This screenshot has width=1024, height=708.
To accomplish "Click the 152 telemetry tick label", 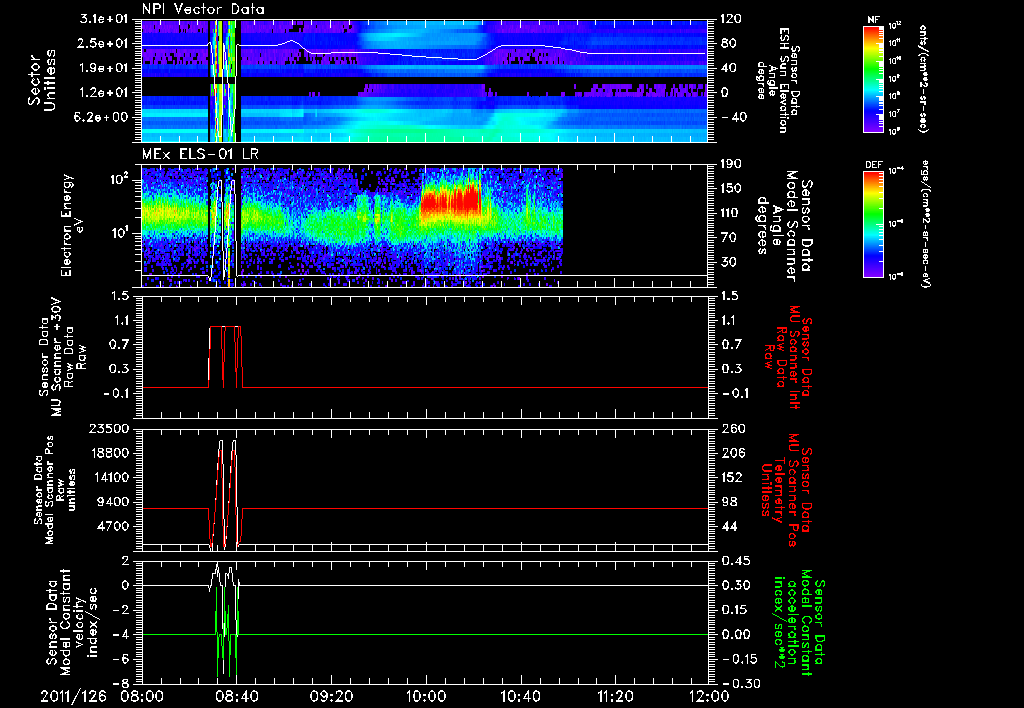I will pos(731,477).
